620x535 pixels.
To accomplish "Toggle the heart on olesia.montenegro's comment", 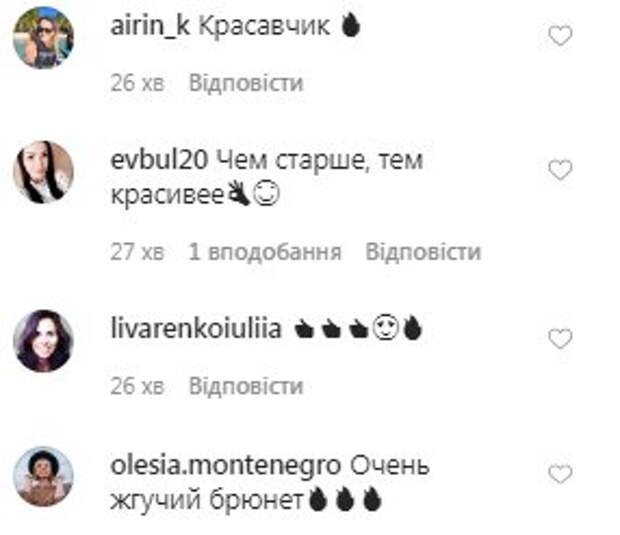I will point(560,474).
